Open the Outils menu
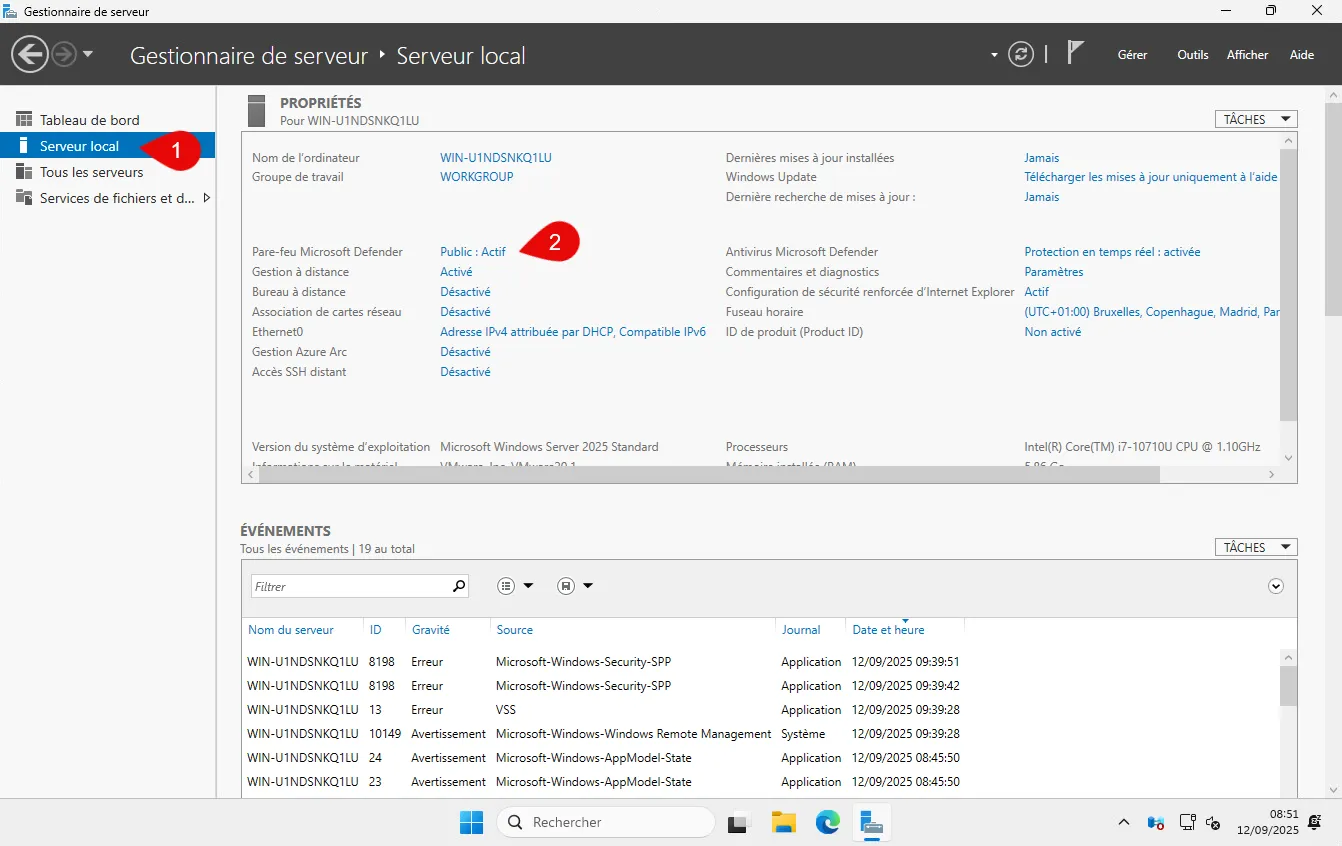 (1192, 55)
